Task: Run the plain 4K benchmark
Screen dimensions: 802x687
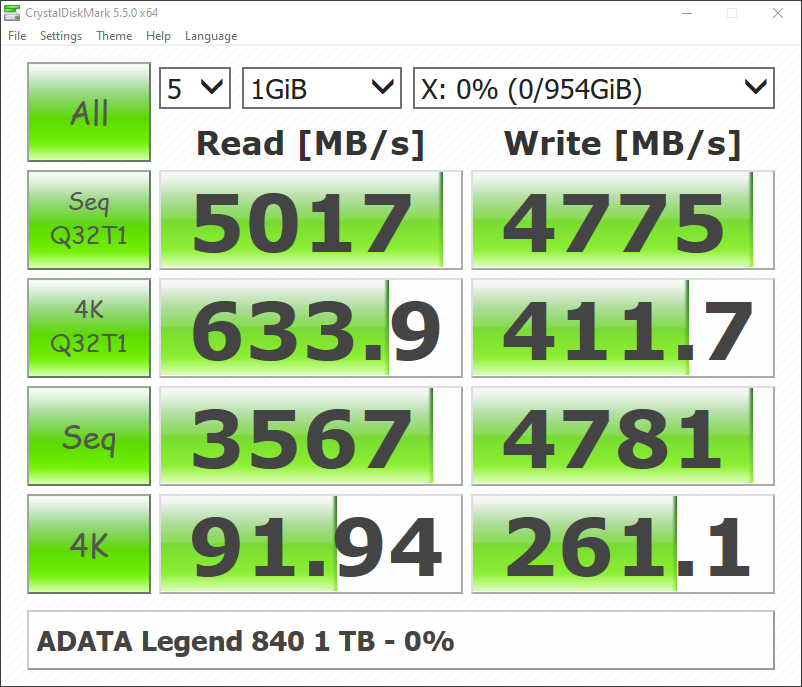Action: click(89, 544)
